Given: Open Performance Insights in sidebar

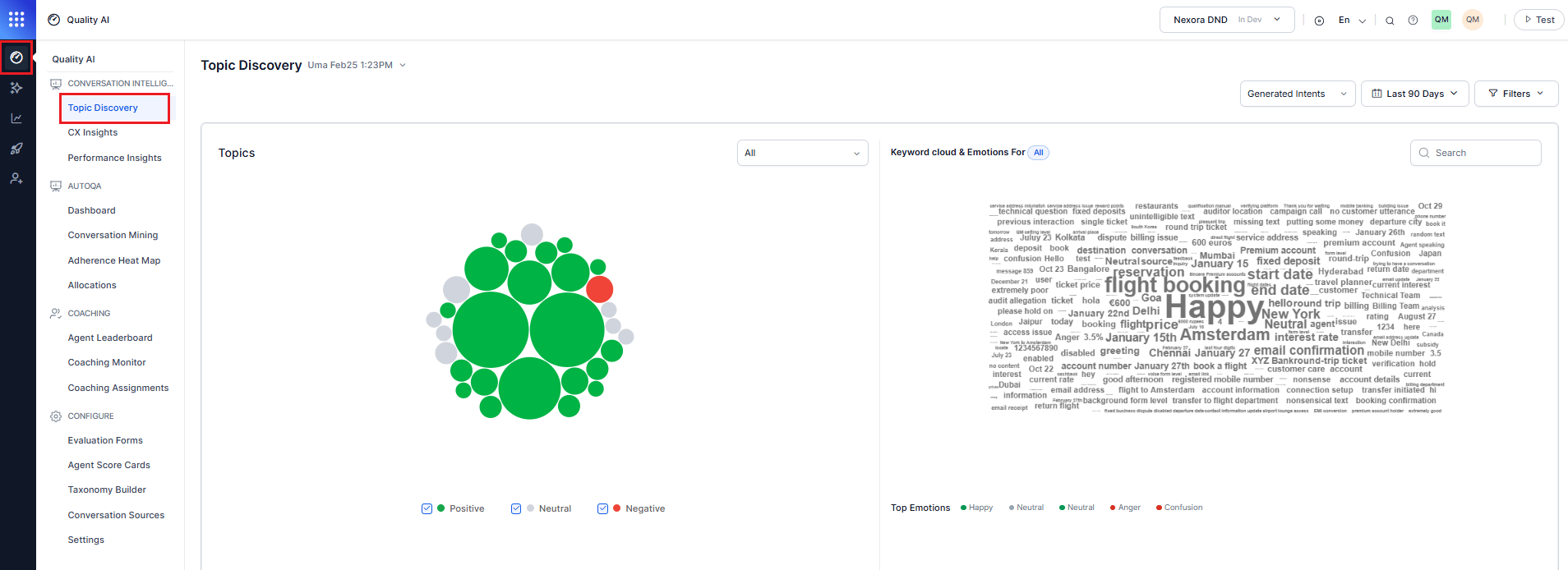Looking at the screenshot, I should point(114,159).
